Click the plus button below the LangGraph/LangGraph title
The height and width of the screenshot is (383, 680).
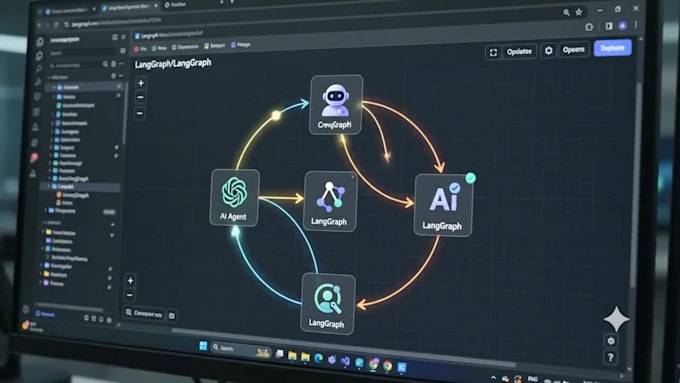pos(141,83)
